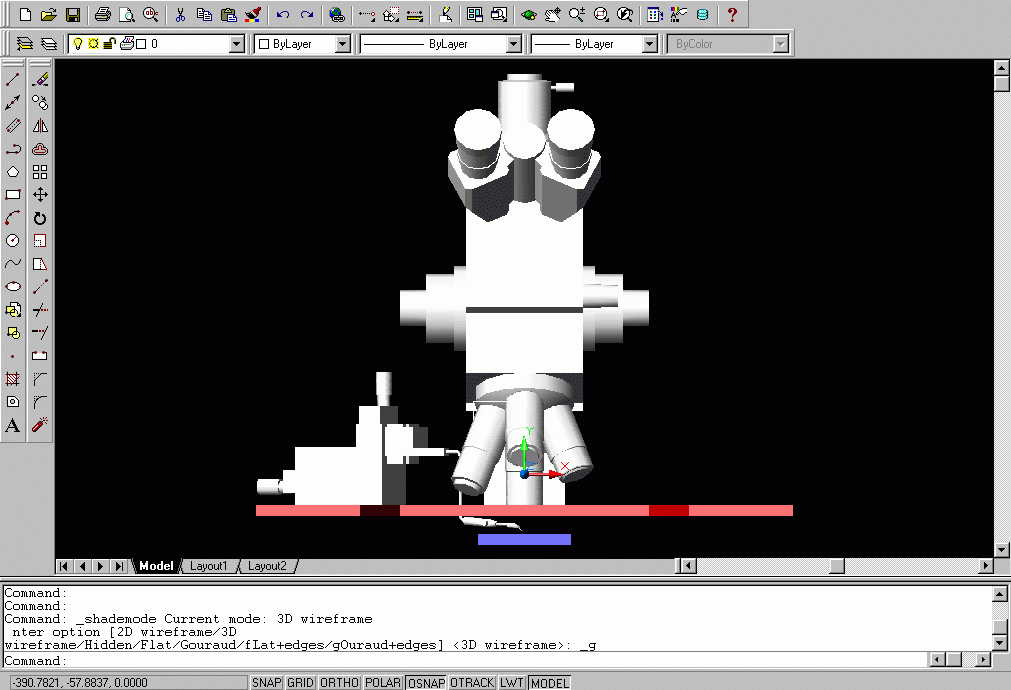1011x690 pixels.
Task: Open the Help question mark
Action: click(732, 15)
